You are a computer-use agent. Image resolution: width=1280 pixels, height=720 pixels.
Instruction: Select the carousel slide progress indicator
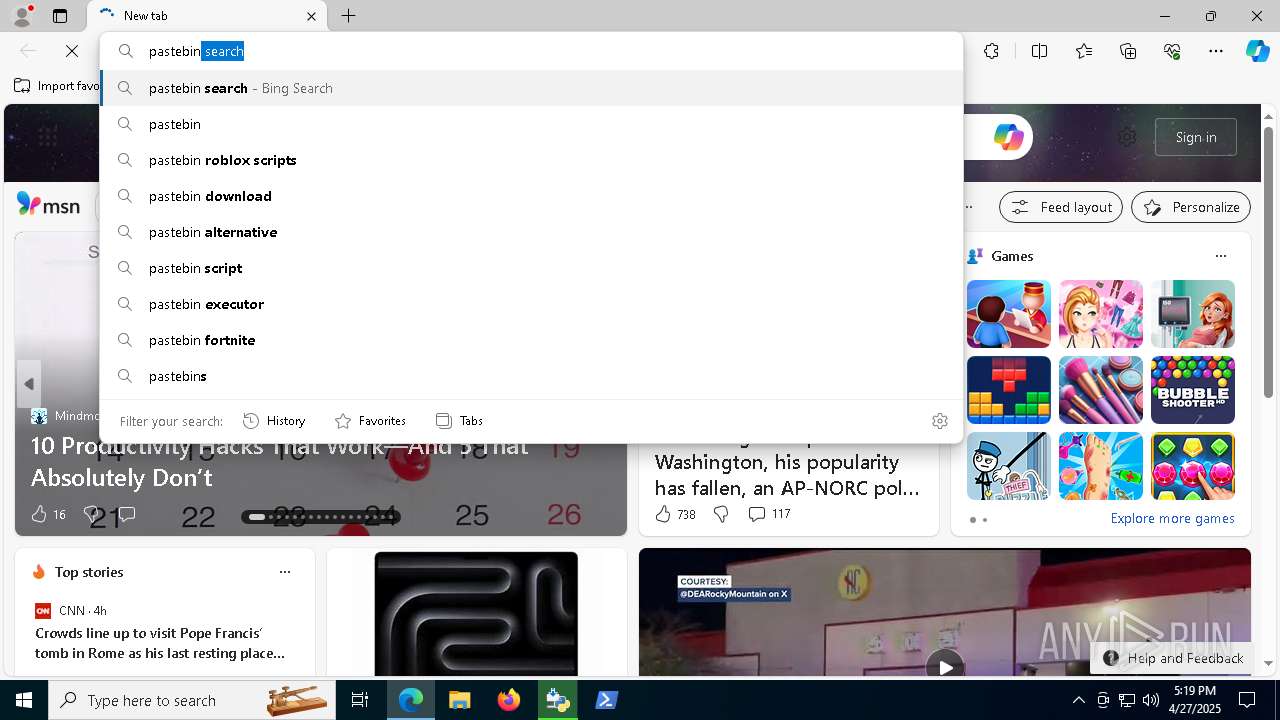point(320,517)
